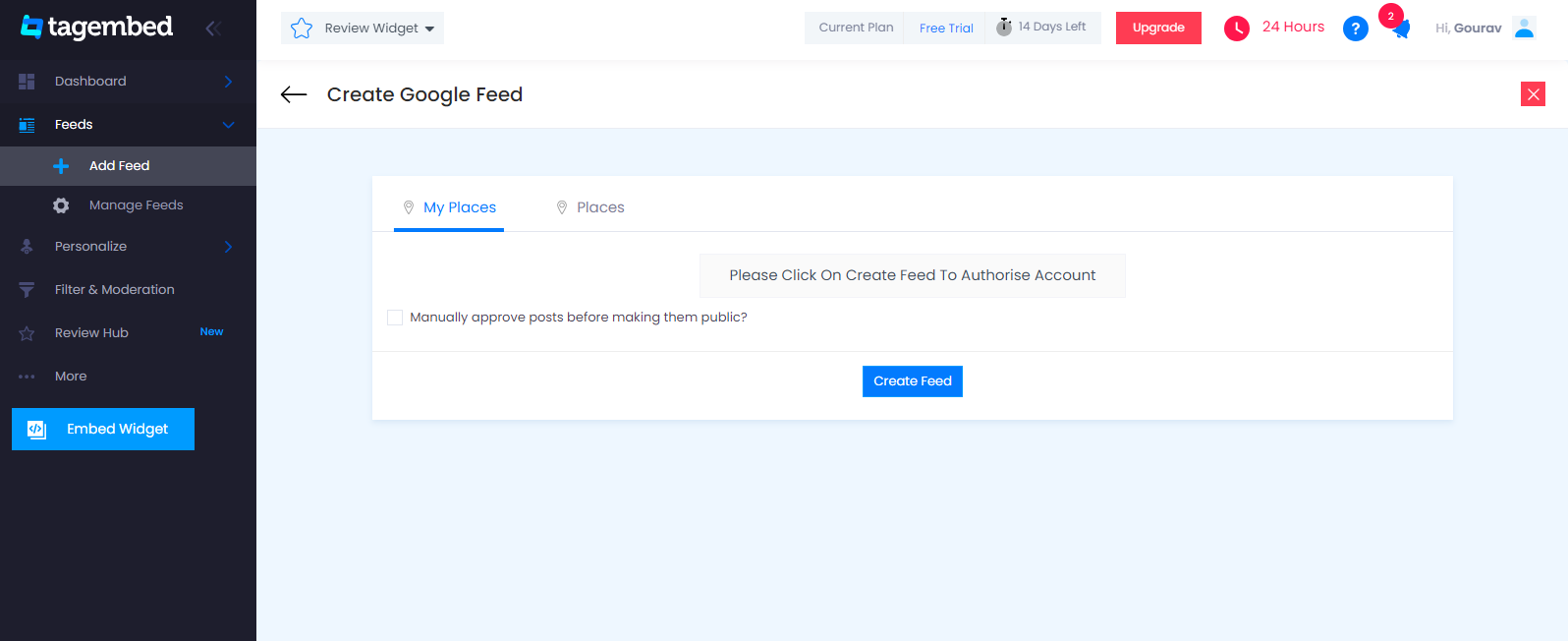
Task: Click the Embed Widget button
Action: [x=103, y=430]
